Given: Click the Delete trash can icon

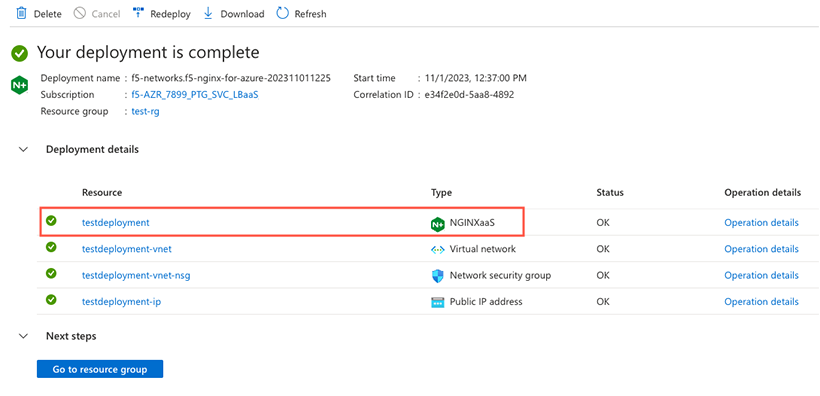Looking at the screenshot, I should (x=21, y=13).
